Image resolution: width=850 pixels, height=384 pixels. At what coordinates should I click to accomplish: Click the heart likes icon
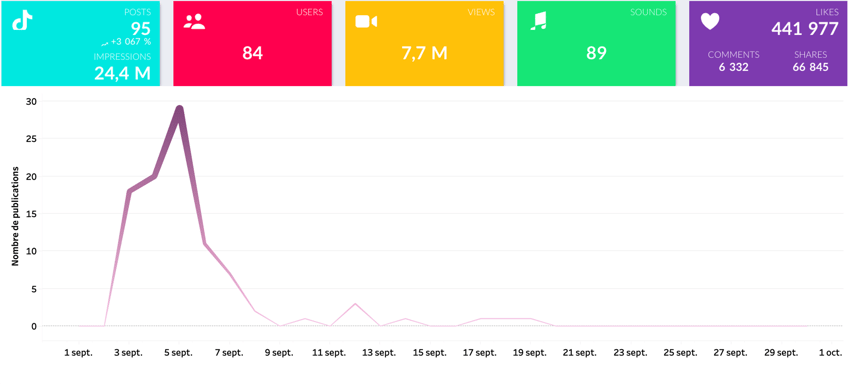point(710,21)
